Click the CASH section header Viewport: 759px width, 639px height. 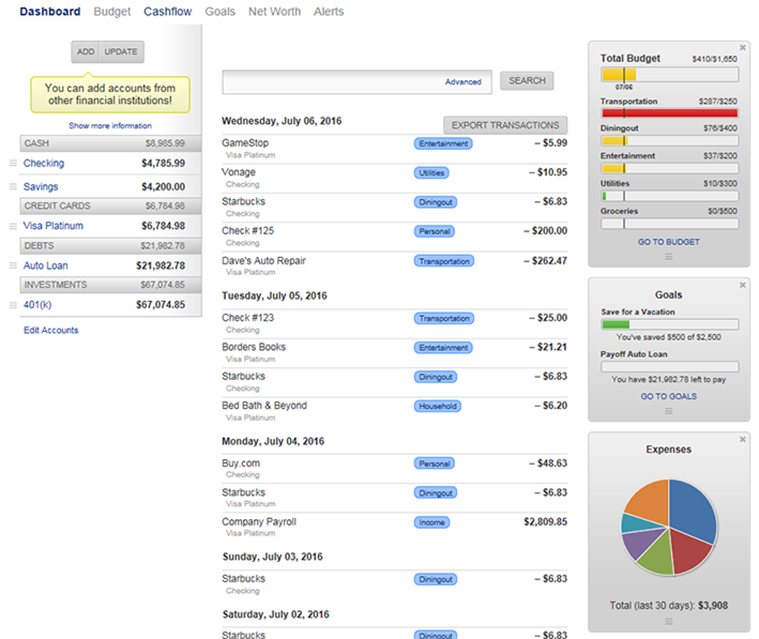point(110,144)
